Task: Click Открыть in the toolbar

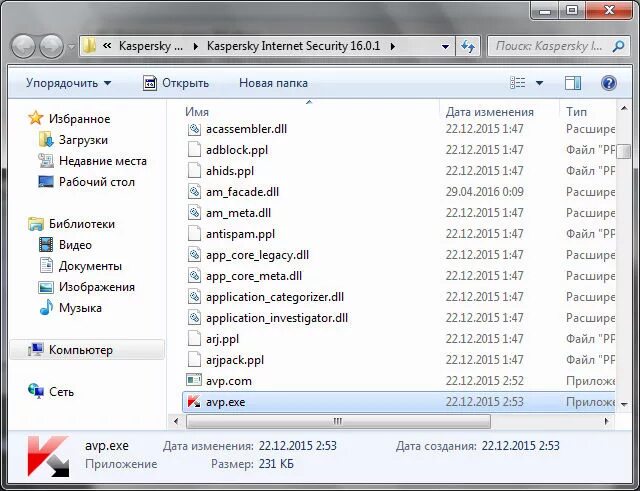Action: pos(176,83)
